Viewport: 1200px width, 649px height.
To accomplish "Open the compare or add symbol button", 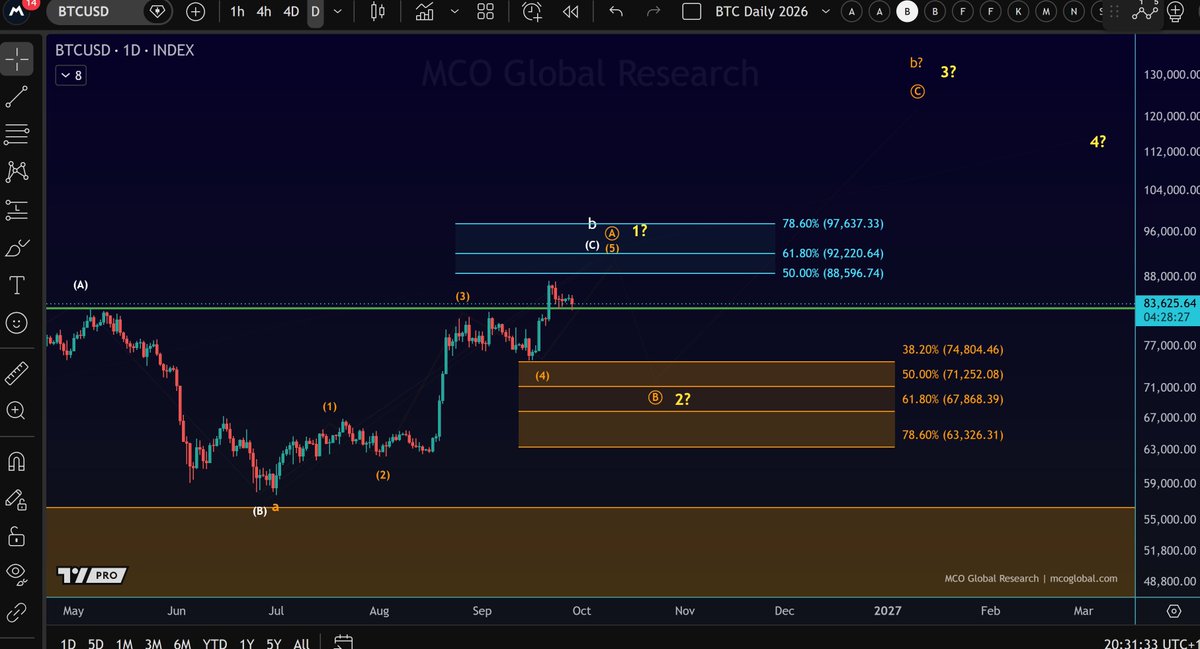I will coord(195,12).
